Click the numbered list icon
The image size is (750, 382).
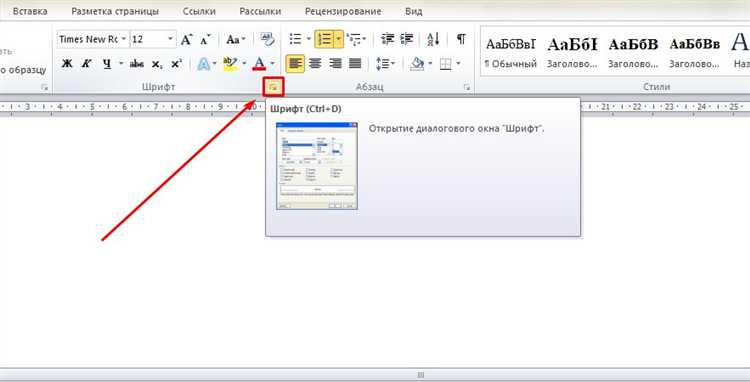point(325,39)
